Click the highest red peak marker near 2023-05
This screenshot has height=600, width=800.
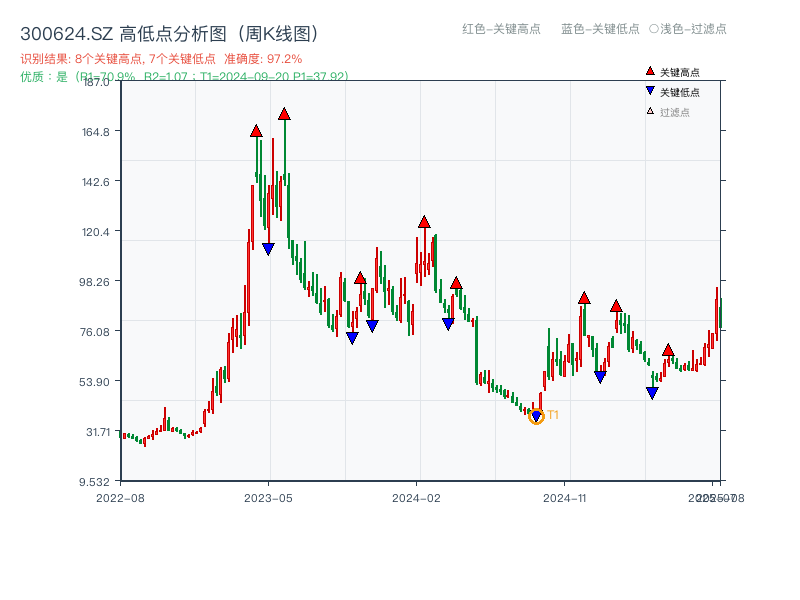[x=283, y=115]
